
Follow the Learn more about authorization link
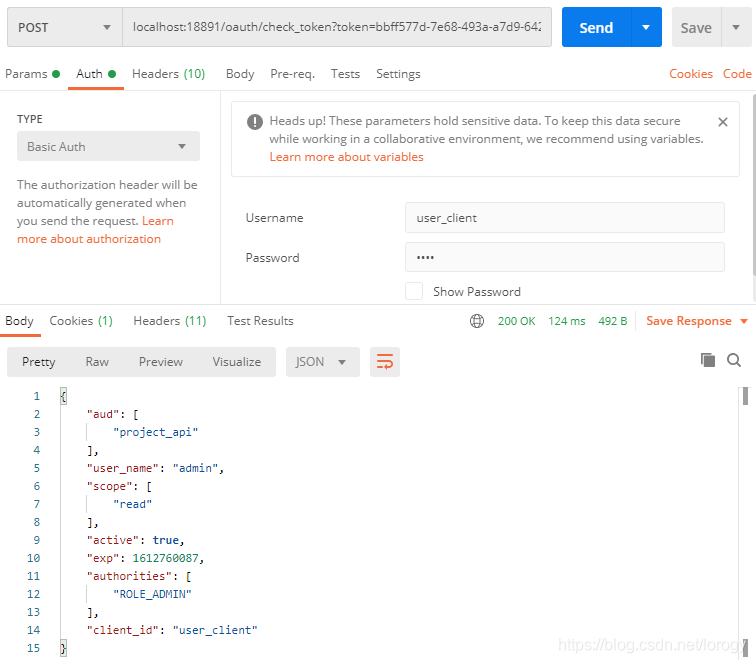click(95, 230)
